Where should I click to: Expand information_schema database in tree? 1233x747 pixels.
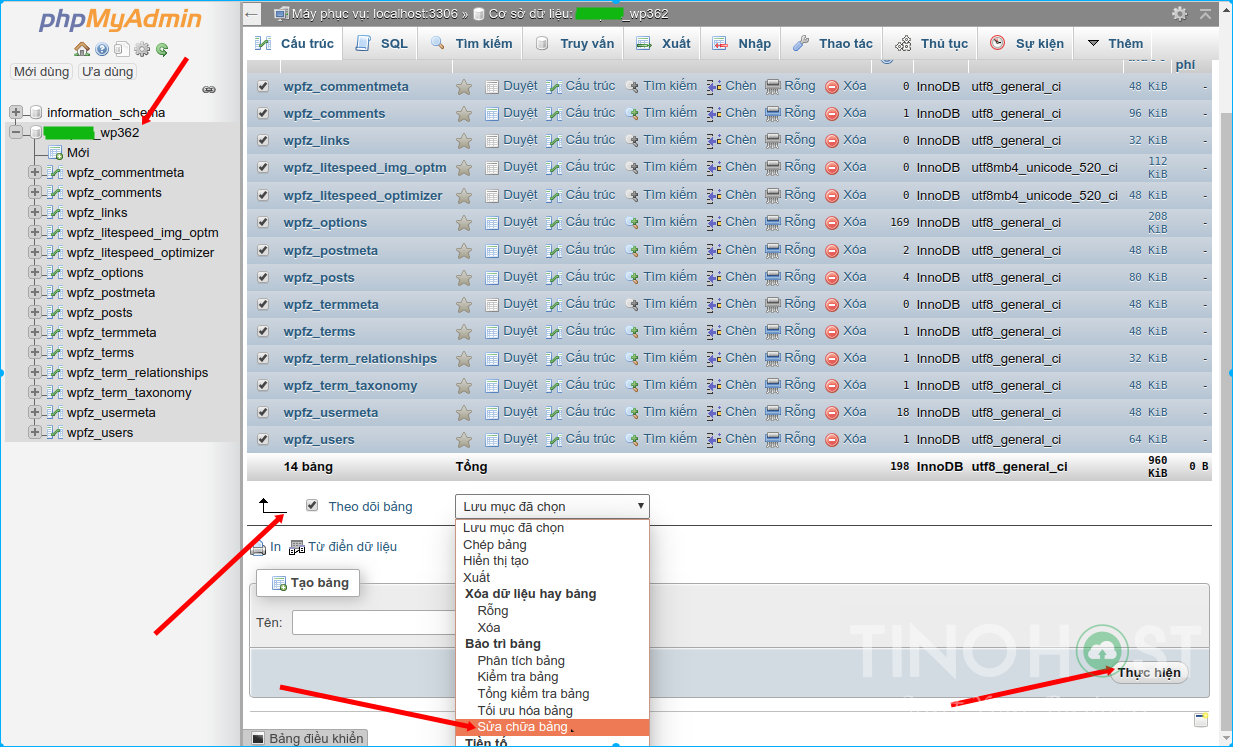click(x=15, y=112)
